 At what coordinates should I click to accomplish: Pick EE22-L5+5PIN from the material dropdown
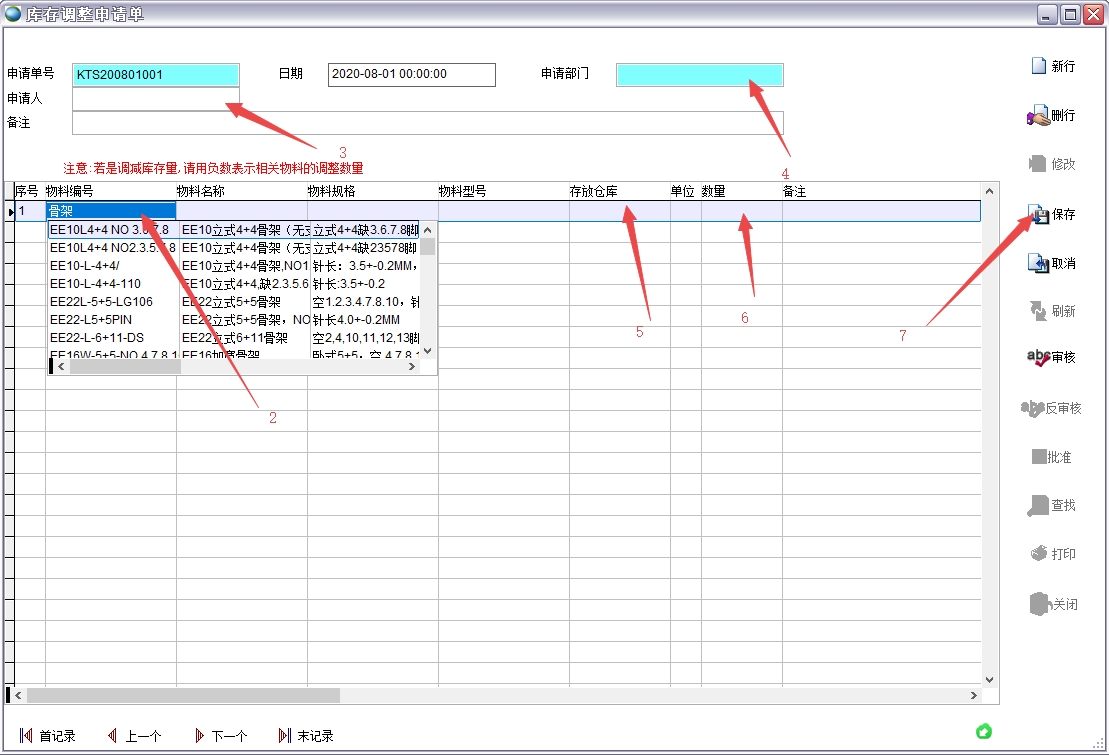click(90, 320)
